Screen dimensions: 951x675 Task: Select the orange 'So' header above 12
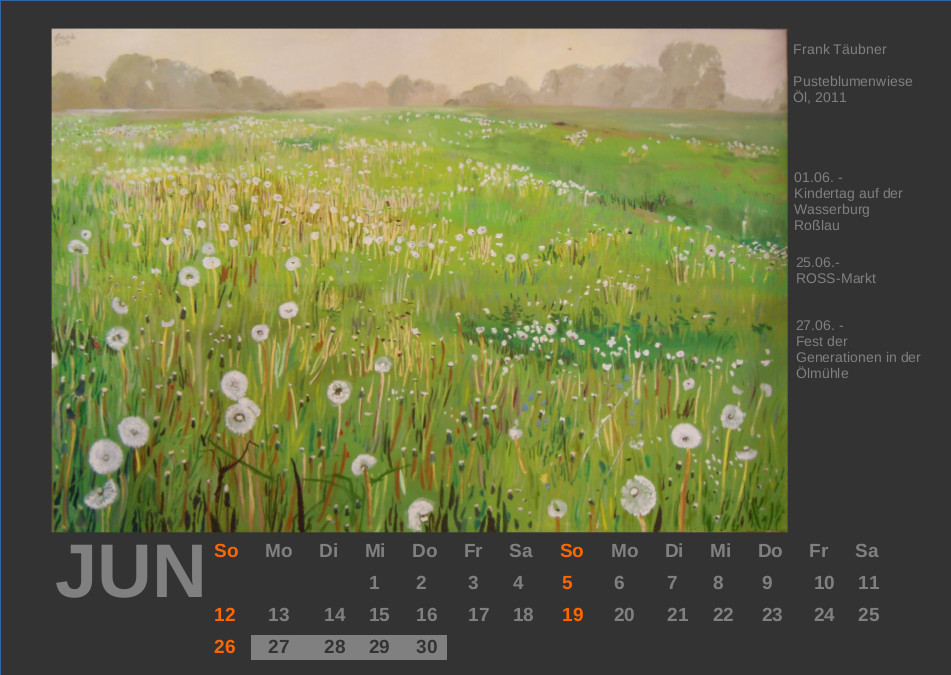coord(226,551)
